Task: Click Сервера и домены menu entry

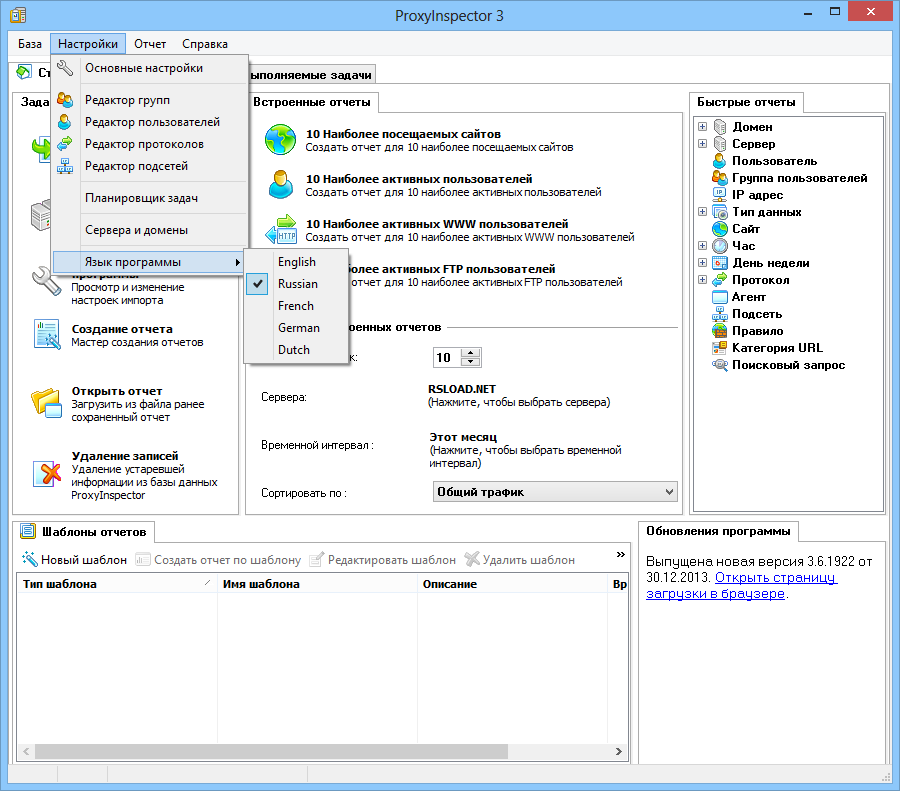Action: [x=150, y=230]
